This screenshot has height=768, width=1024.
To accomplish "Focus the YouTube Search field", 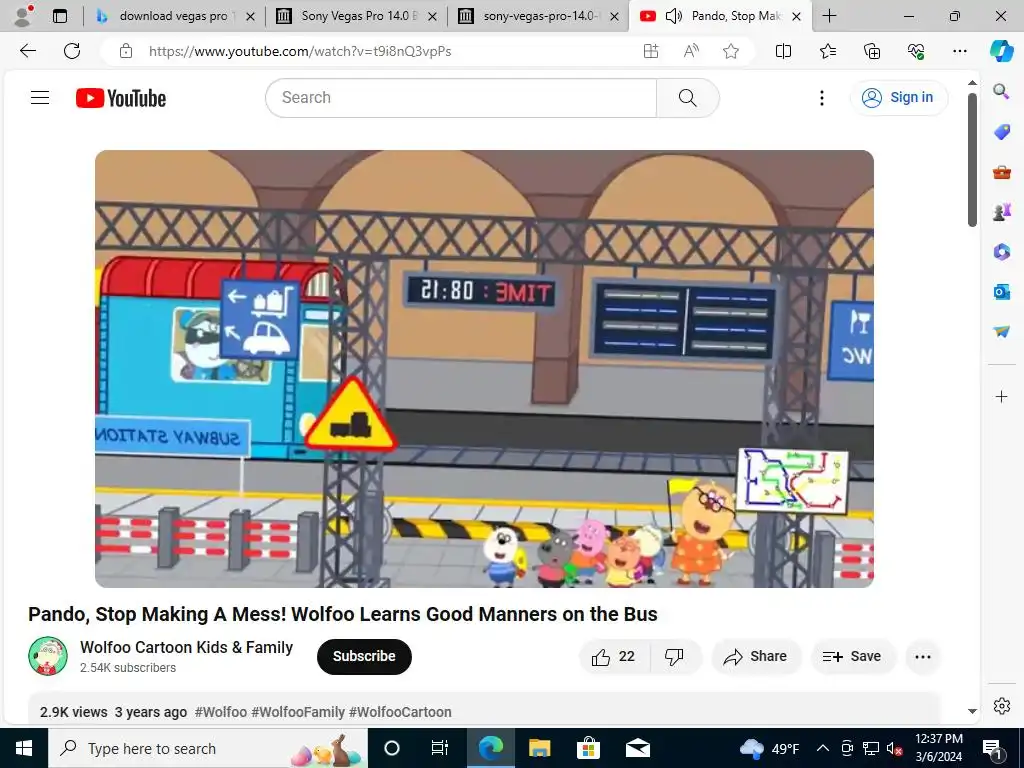I will point(461,98).
